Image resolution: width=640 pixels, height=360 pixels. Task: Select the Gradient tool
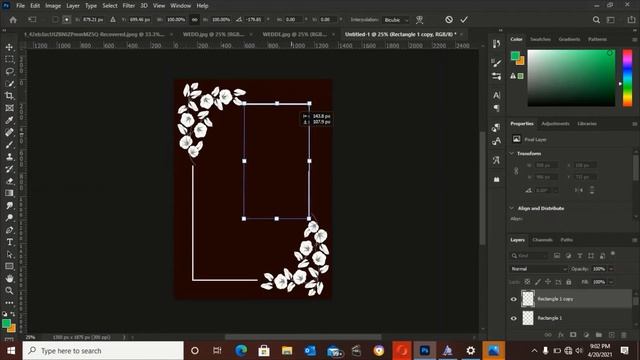pyautogui.click(x=9, y=193)
